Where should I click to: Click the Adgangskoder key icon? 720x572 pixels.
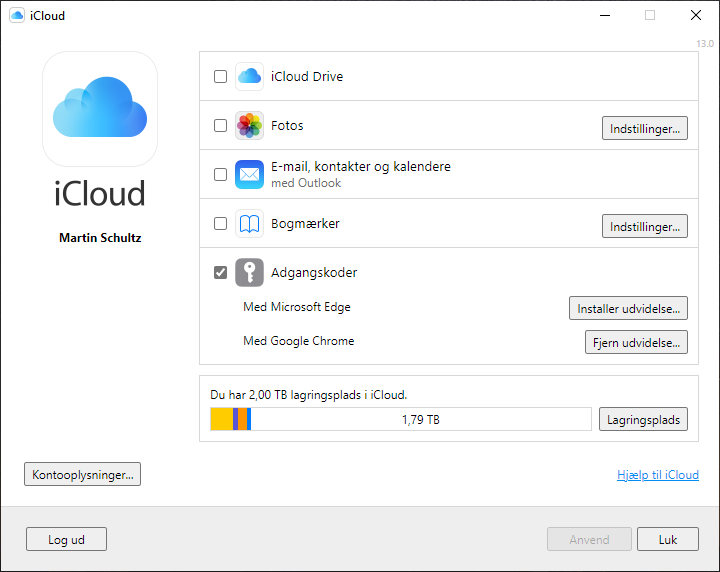249,272
